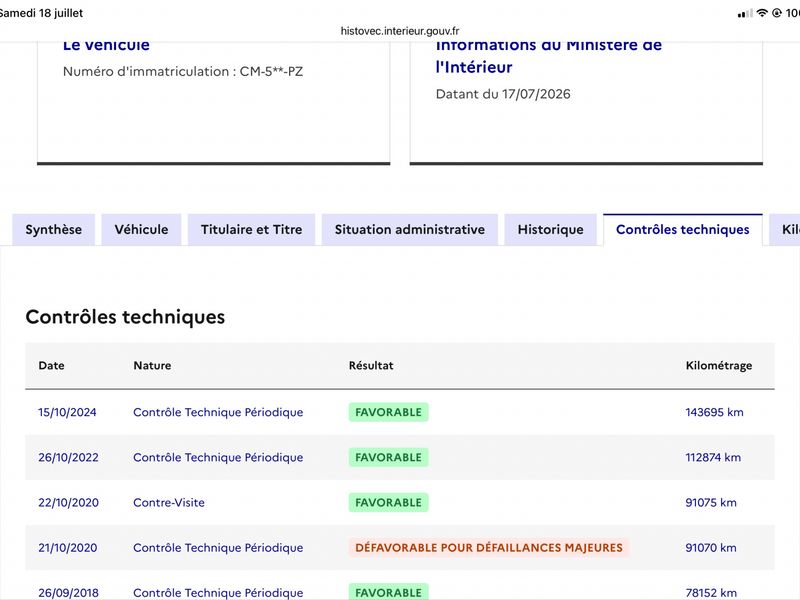Switch to the Véhicule tab
The image size is (800, 600).
point(141,230)
